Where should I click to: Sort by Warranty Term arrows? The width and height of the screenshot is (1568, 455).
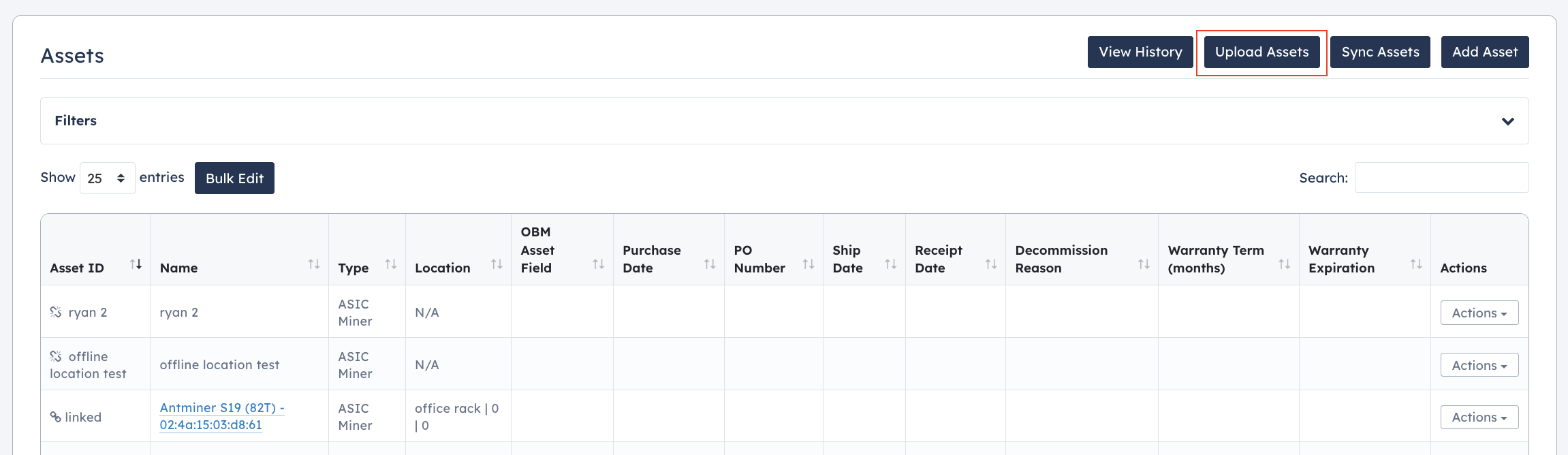1285,264
